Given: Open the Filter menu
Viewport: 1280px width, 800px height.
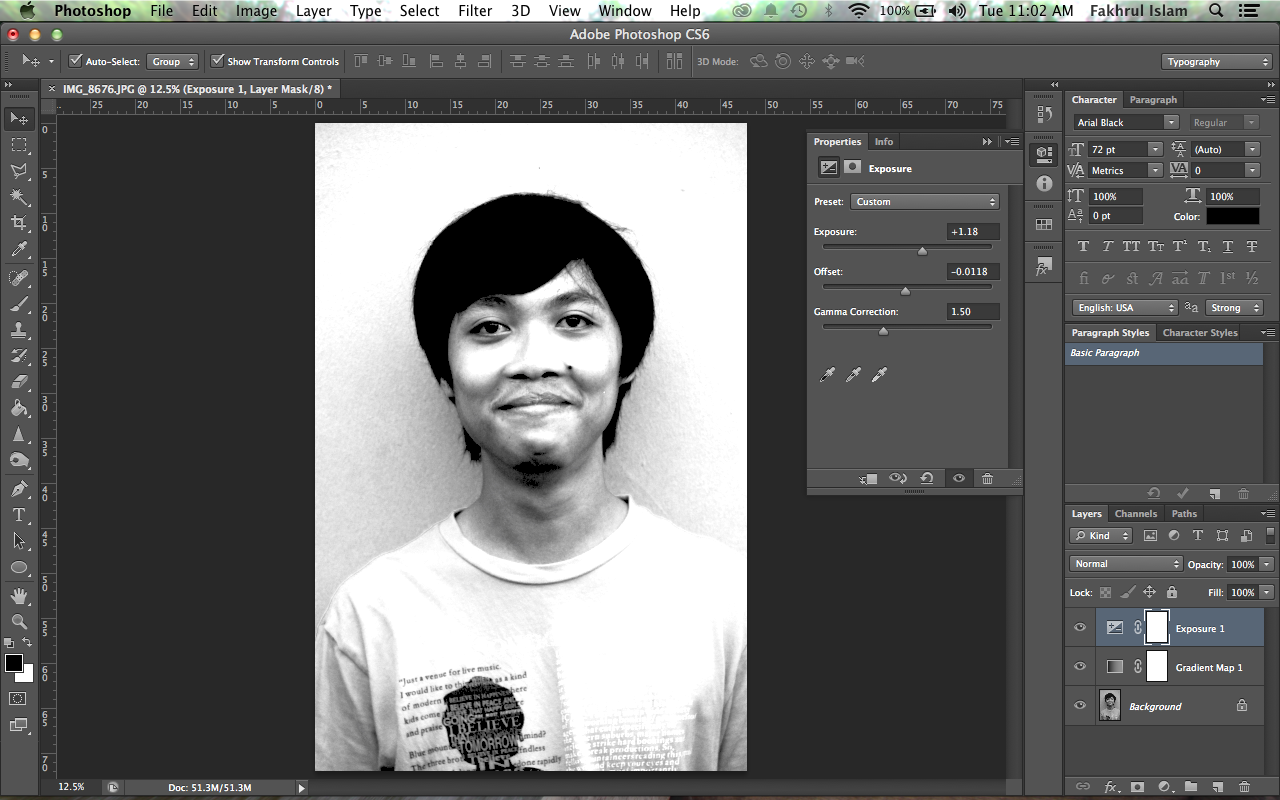Looking at the screenshot, I should click(x=475, y=11).
